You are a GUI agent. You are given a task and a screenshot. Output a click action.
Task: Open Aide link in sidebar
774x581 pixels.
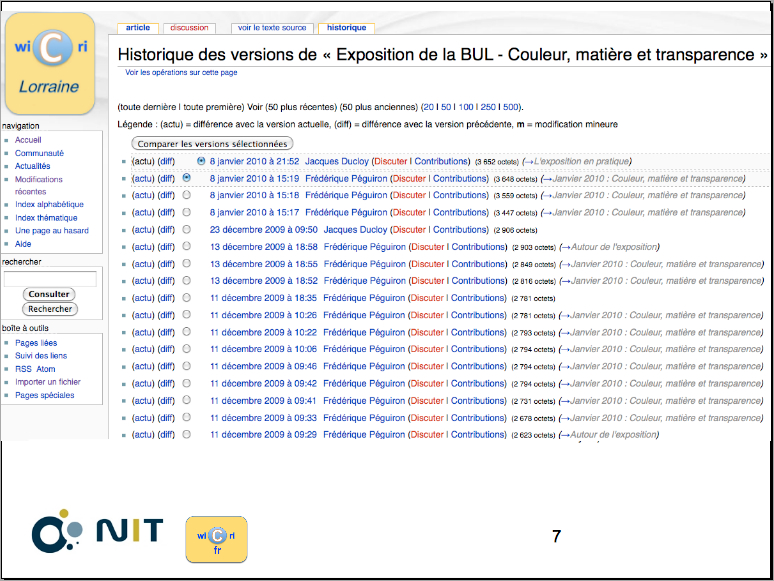(23, 244)
